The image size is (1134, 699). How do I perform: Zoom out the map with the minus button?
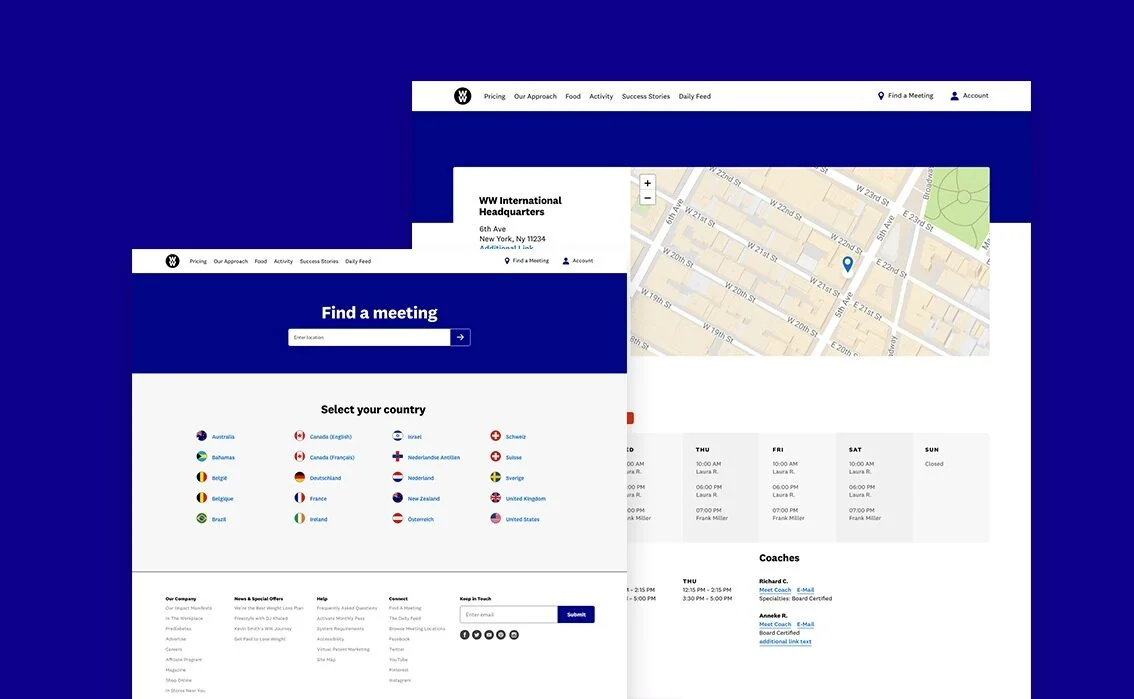pyautogui.click(x=647, y=197)
